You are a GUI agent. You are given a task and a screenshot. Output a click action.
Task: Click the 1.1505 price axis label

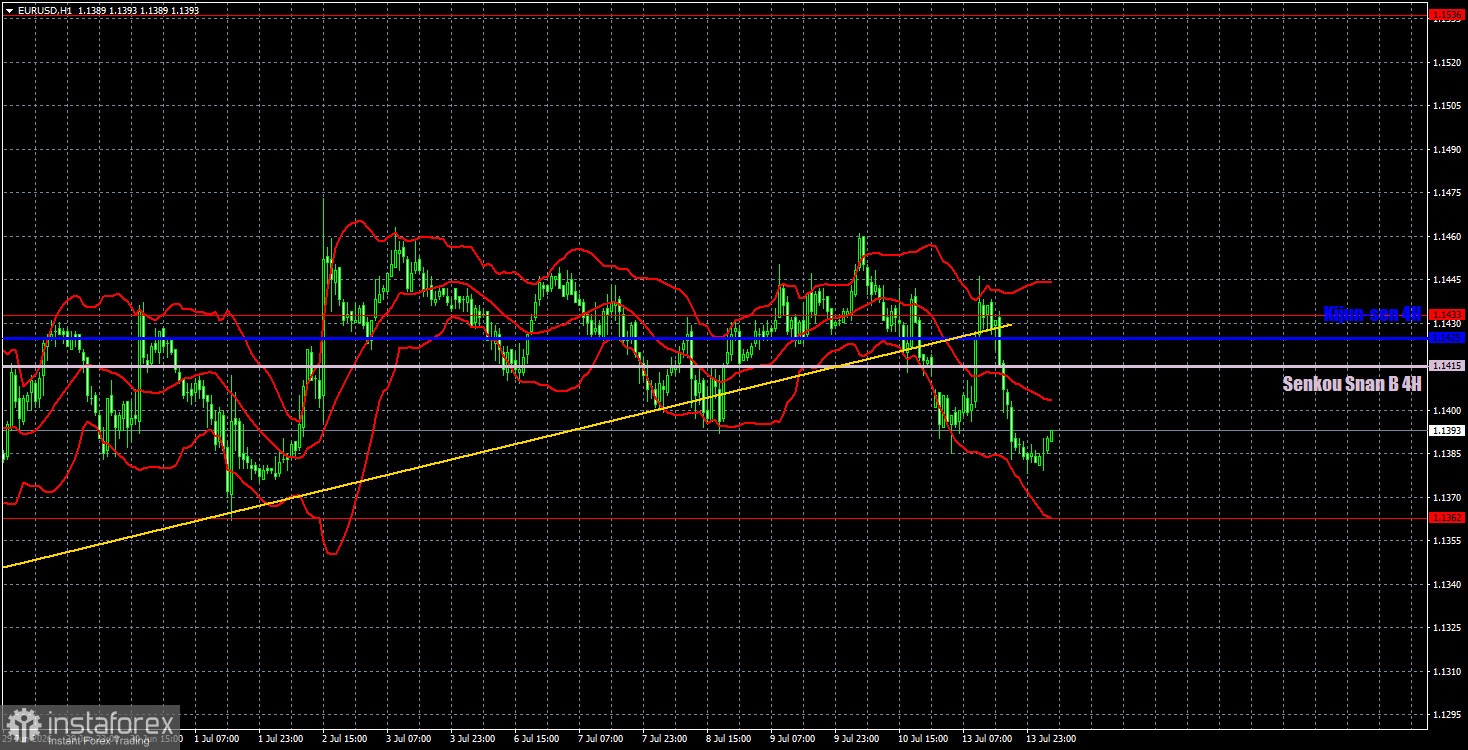(1447, 106)
